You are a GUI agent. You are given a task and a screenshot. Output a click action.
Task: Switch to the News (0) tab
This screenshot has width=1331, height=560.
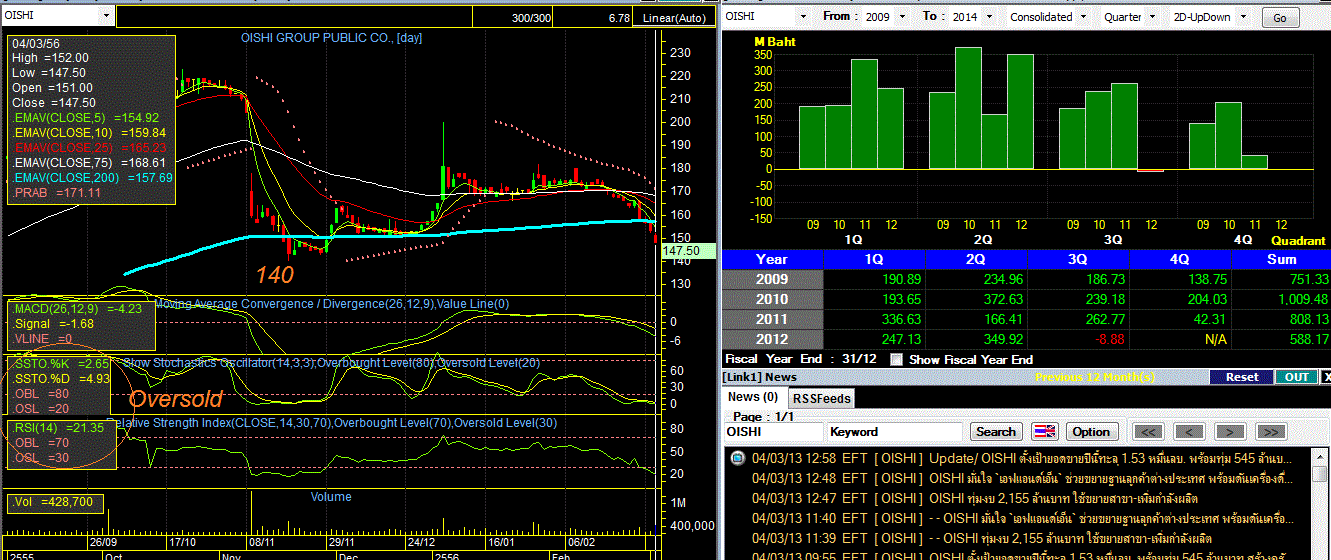(752, 397)
